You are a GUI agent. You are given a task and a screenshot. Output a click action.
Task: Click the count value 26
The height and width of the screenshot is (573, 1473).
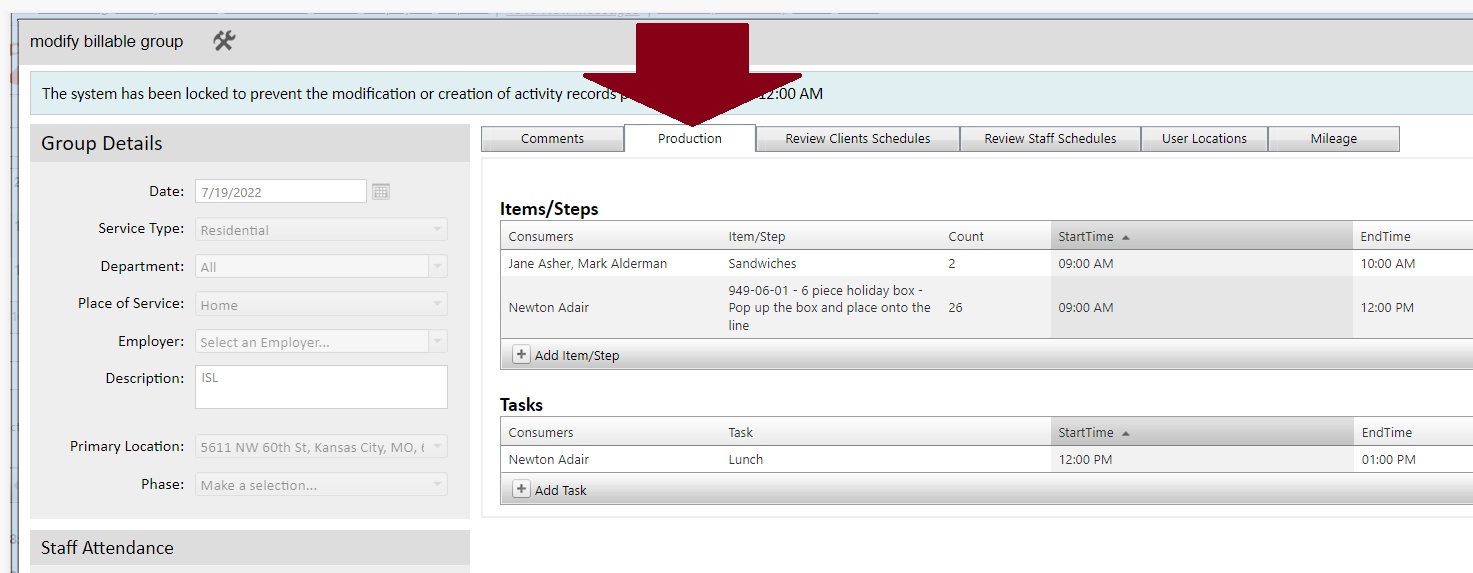point(955,307)
